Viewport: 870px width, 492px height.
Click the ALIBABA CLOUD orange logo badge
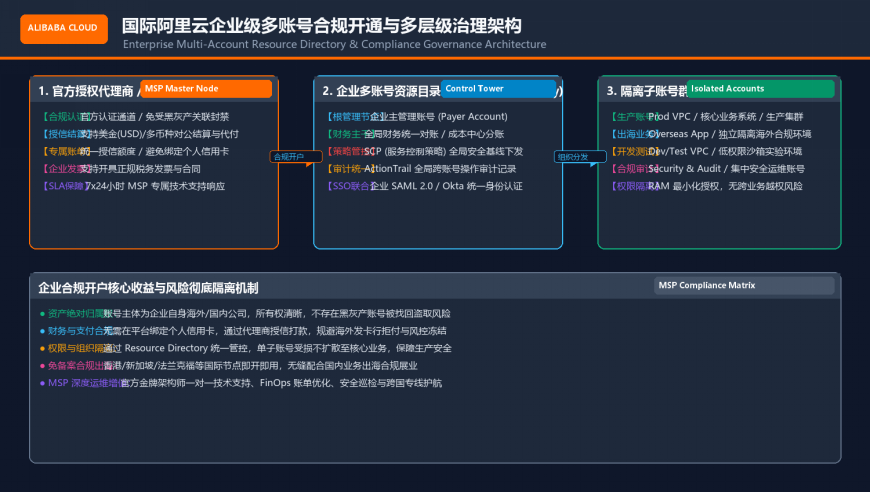(x=64, y=28)
